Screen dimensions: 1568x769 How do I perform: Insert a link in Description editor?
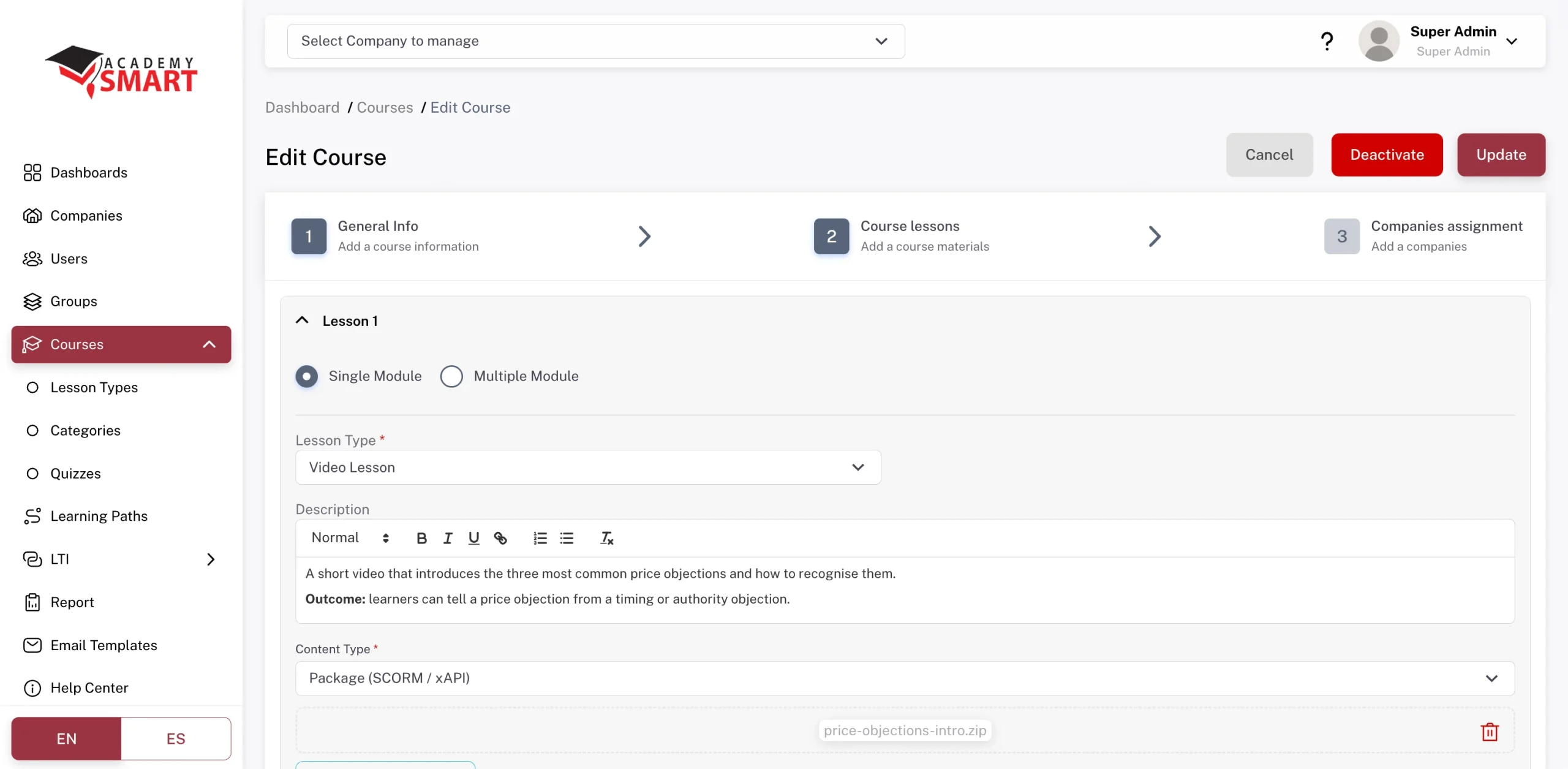click(500, 538)
